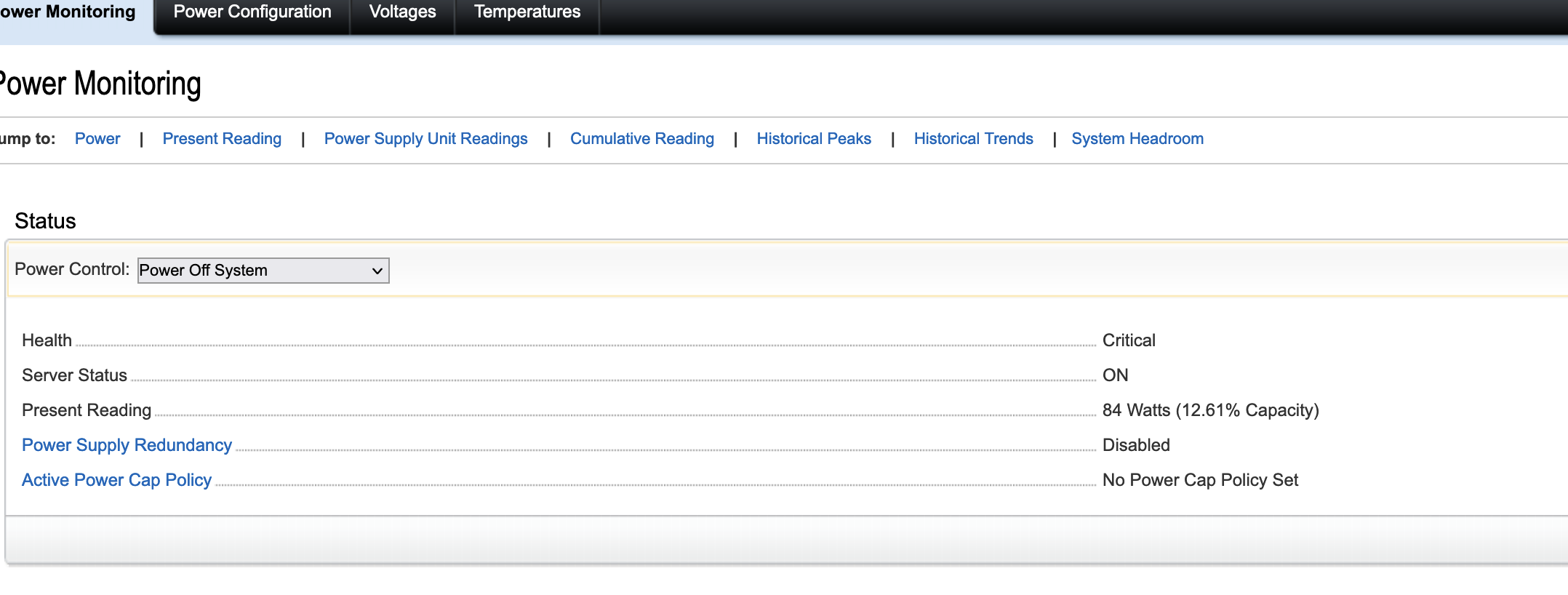
Task: Click the Status section heading
Action: [x=45, y=221]
